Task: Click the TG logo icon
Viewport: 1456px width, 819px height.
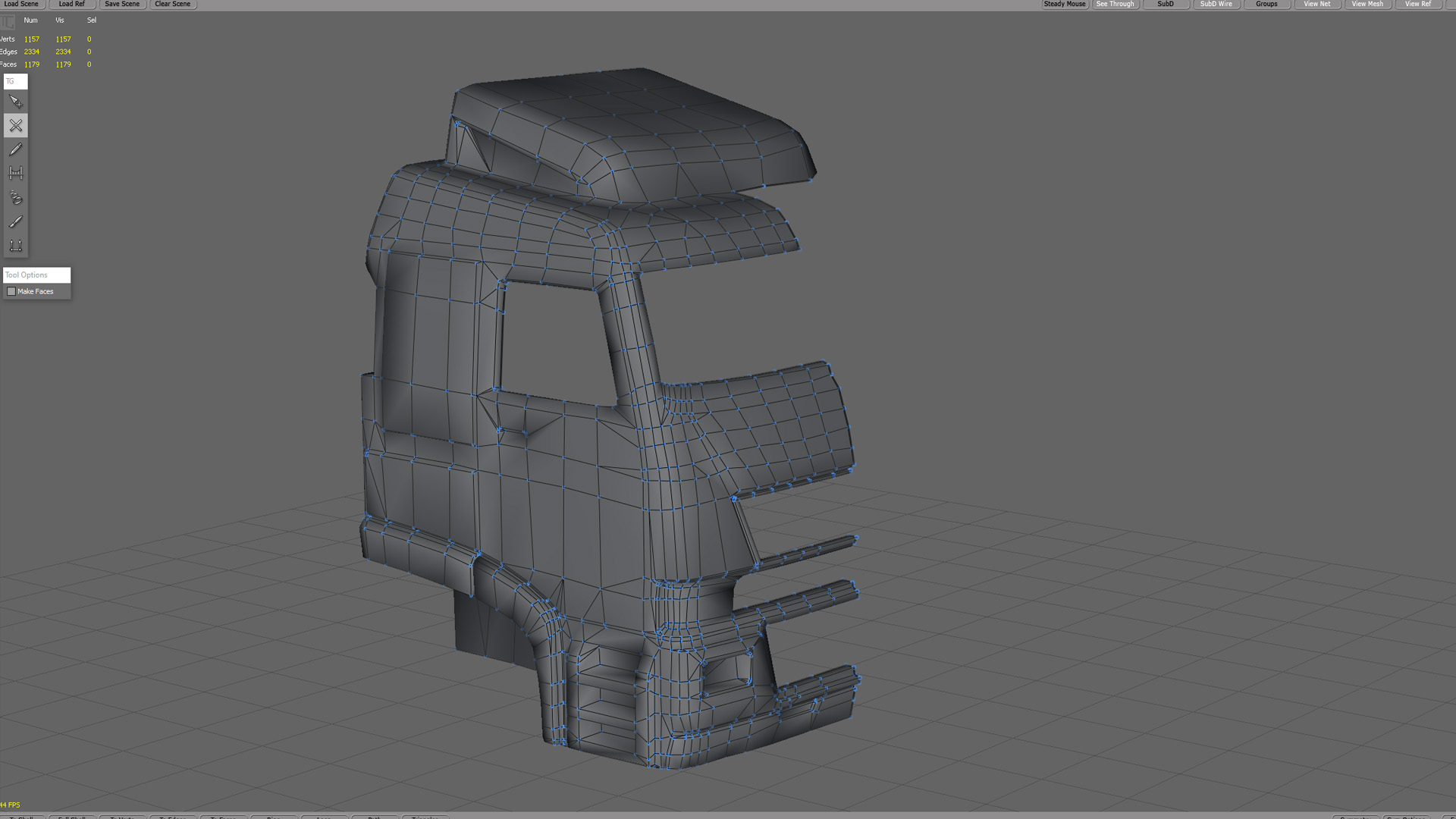Action: (x=7, y=21)
